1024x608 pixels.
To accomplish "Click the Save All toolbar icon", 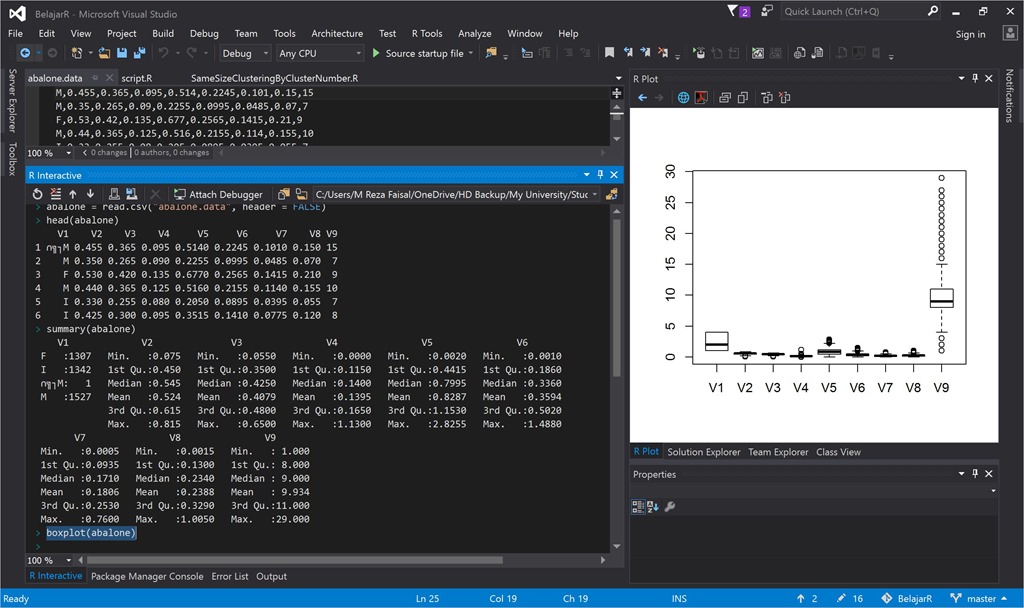I will click(x=138, y=53).
